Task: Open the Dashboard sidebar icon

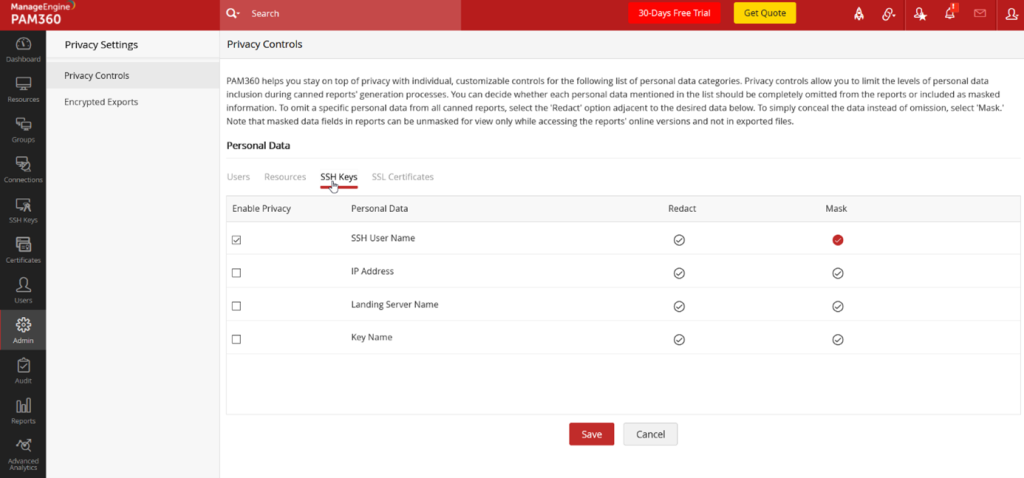Action: [x=23, y=48]
